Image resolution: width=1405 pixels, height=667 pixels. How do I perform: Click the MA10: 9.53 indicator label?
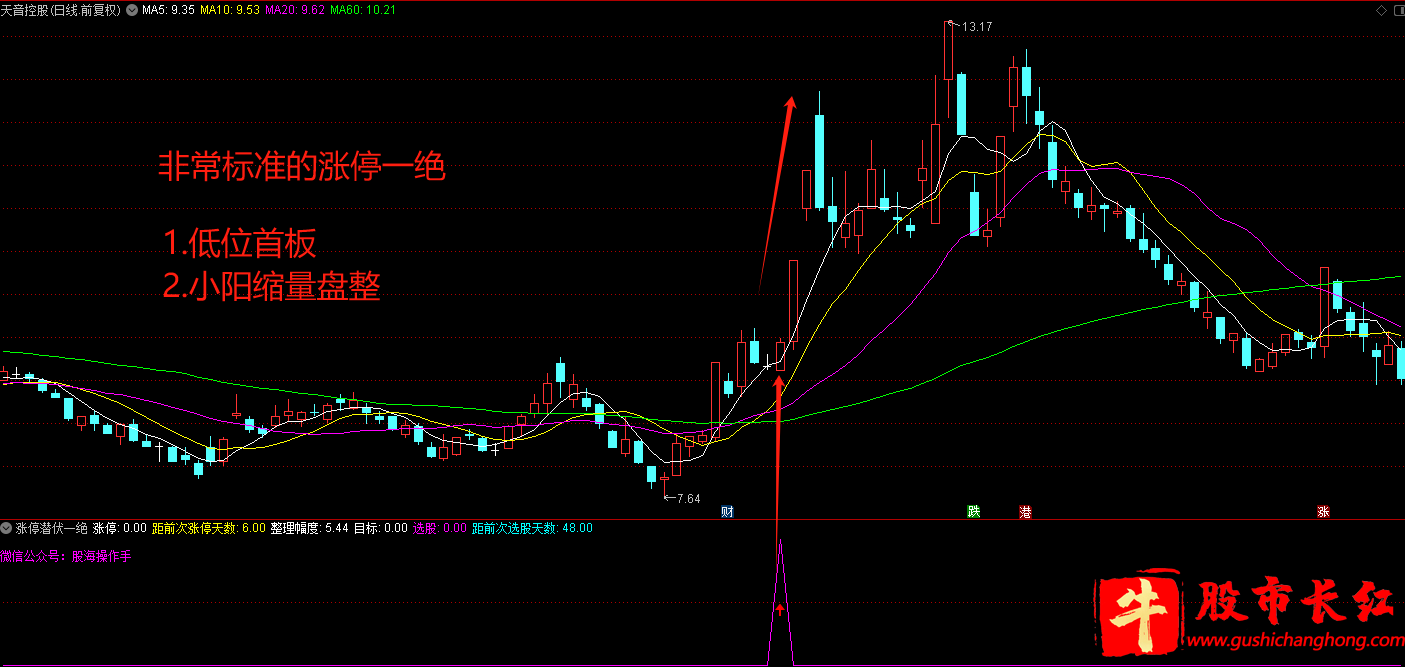point(230,10)
